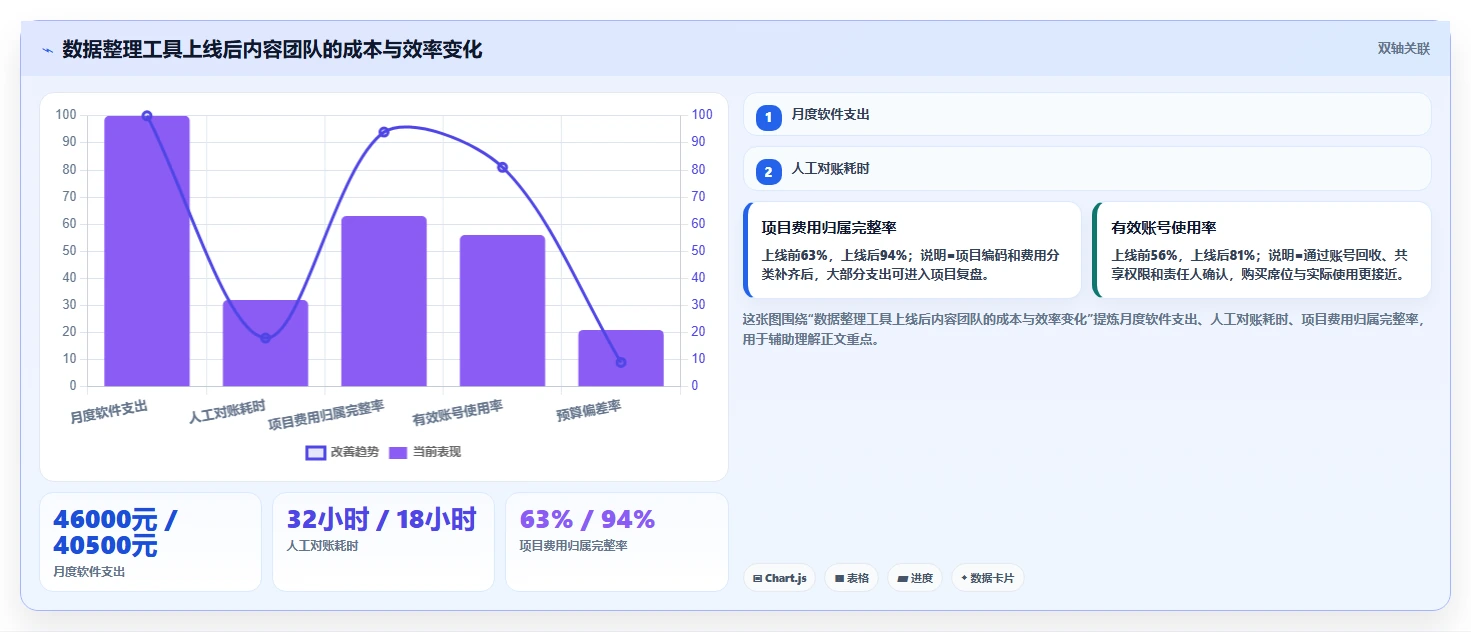Click the dashboard title 数据整理工具上线后内容团队的成本与效率变化
The image size is (1471, 632).
[272, 49]
